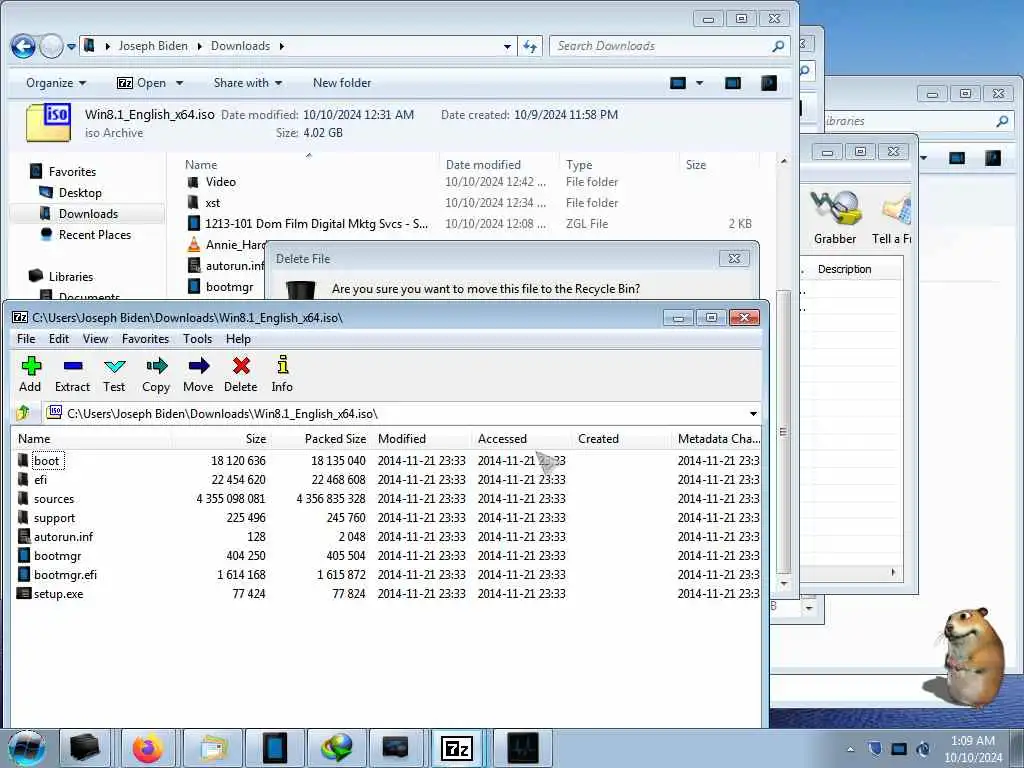The width and height of the screenshot is (1024, 768).
Task: Open the Share with dropdown
Action: (x=248, y=83)
